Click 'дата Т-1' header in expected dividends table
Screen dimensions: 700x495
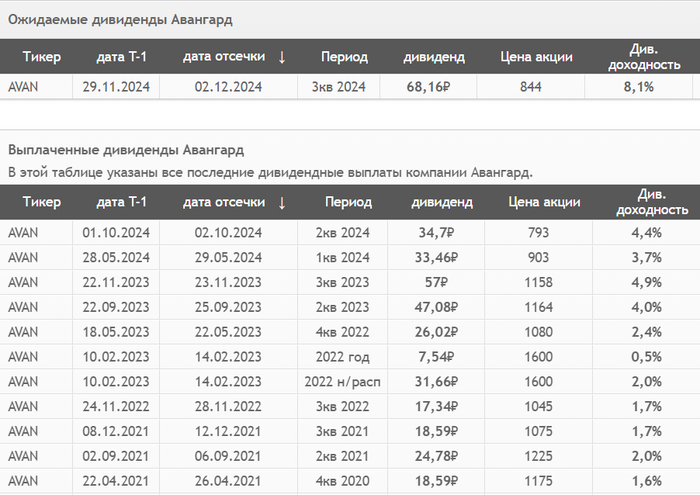pyautogui.click(x=121, y=57)
